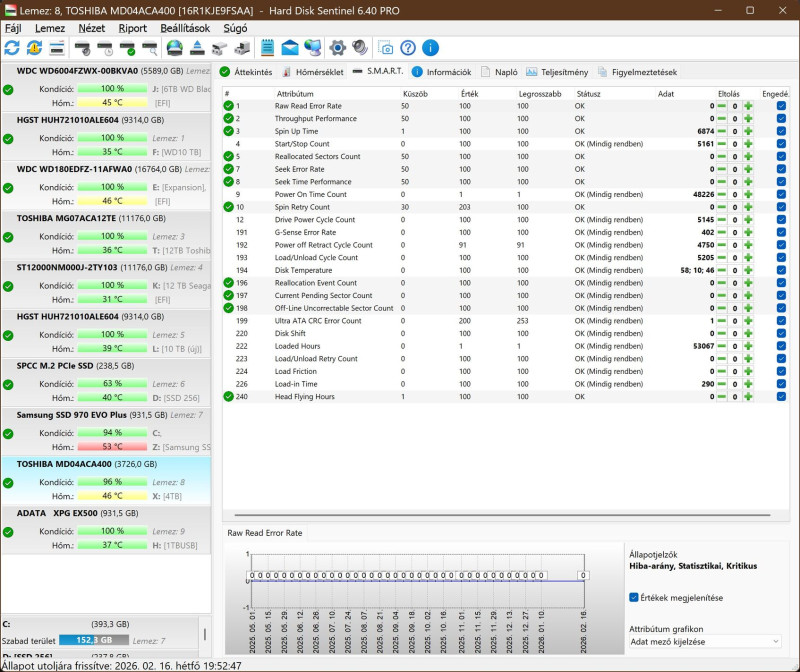The image size is (800, 672).
Task: Open the Lemez menu
Action: [x=50, y=28]
